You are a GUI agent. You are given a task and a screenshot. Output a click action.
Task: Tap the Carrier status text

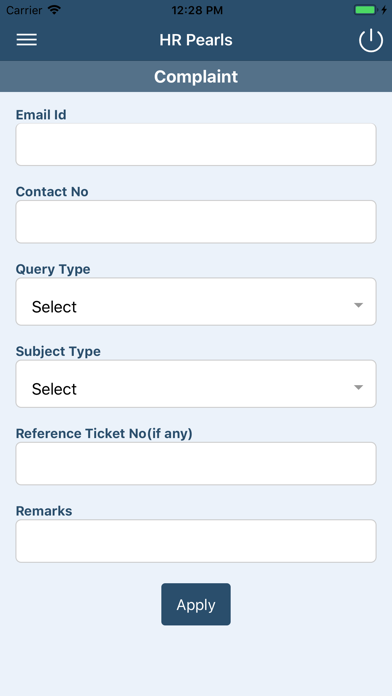pos(24,10)
